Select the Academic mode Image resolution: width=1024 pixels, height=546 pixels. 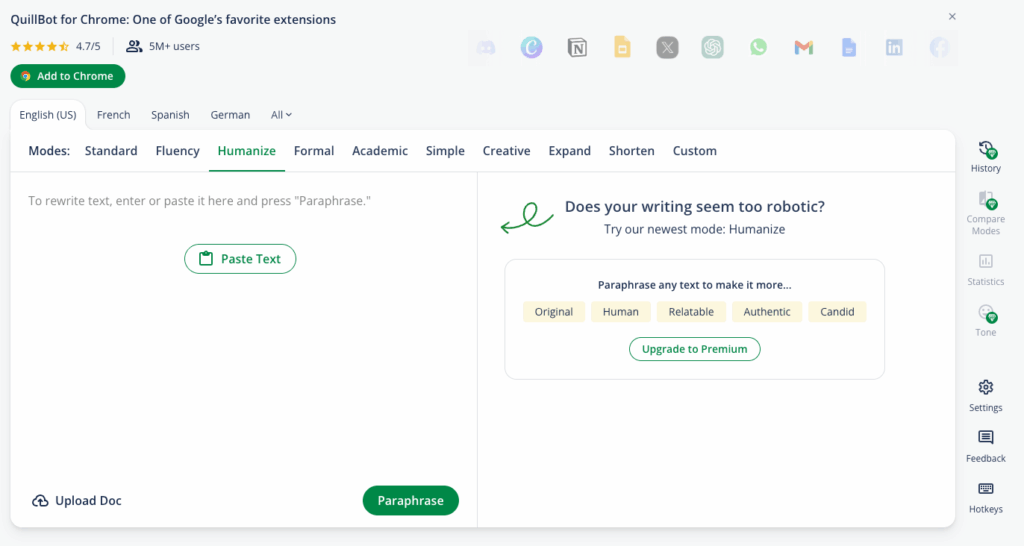click(380, 151)
